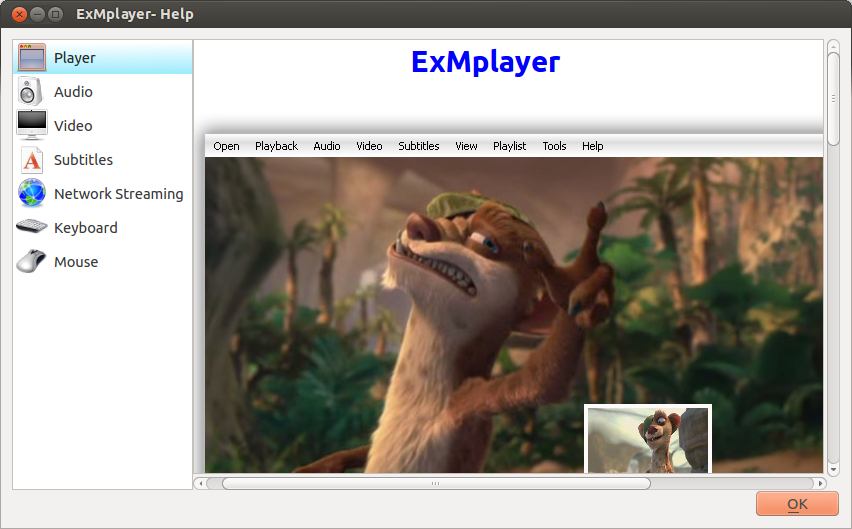Click Subtitles in the pictured menu bar

click(x=418, y=146)
